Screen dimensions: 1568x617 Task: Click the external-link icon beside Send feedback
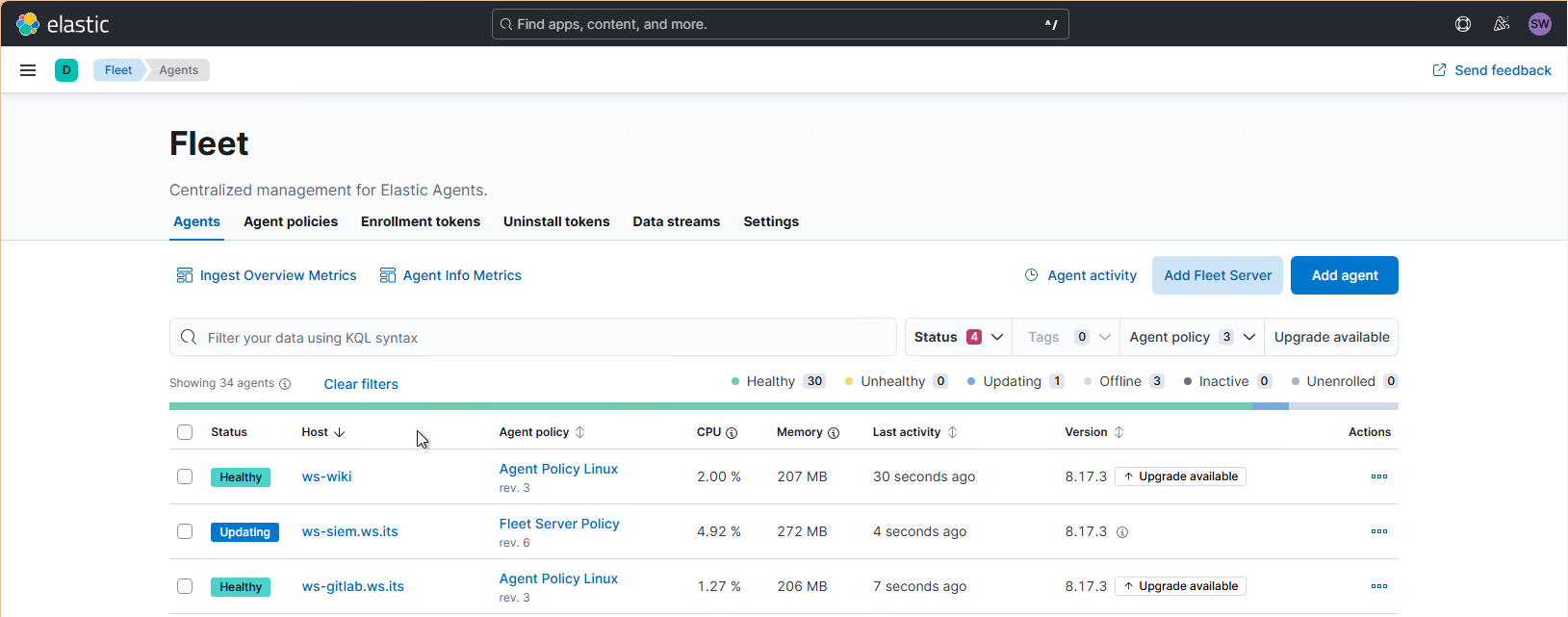pyautogui.click(x=1440, y=70)
